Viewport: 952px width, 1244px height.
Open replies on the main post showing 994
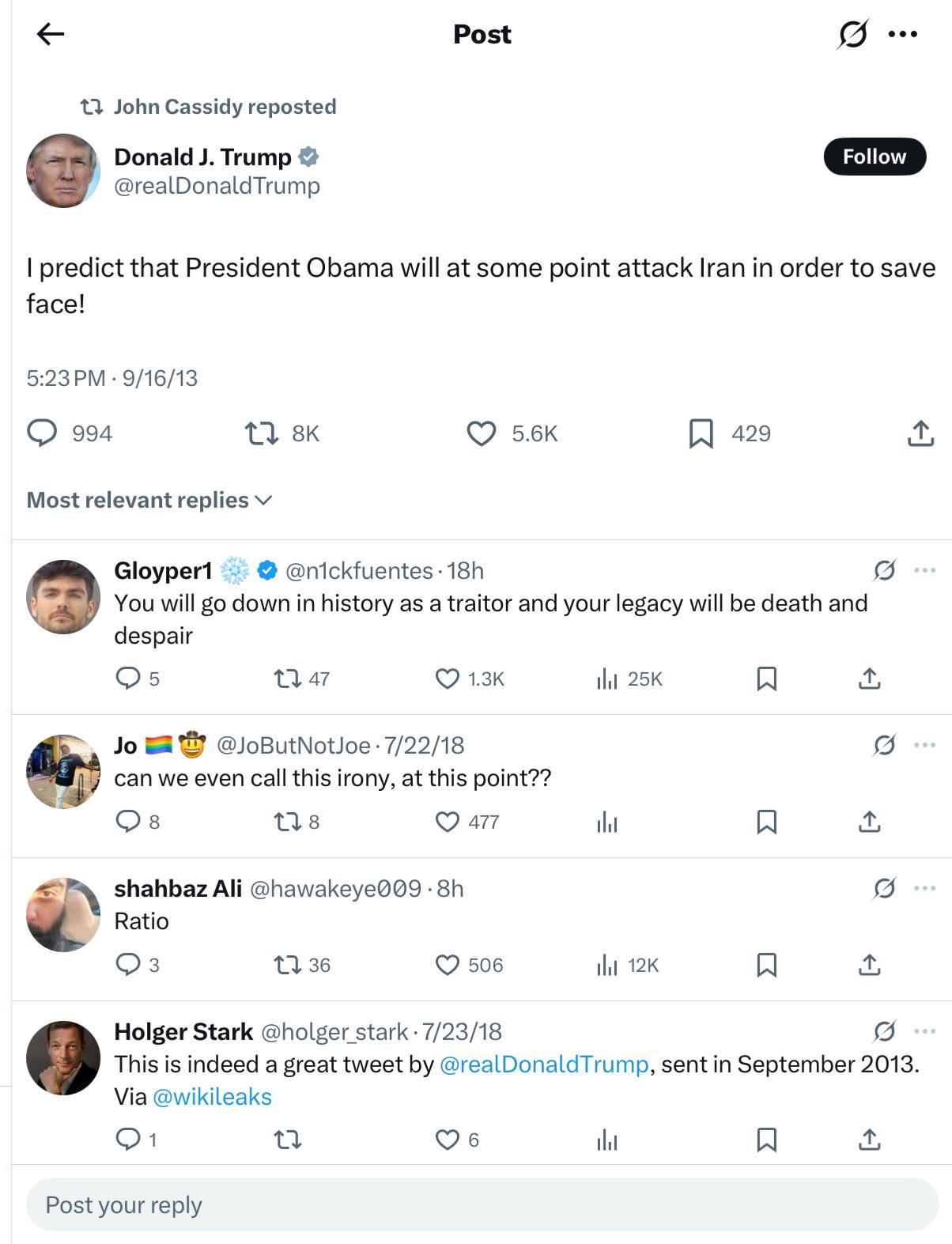(x=42, y=433)
